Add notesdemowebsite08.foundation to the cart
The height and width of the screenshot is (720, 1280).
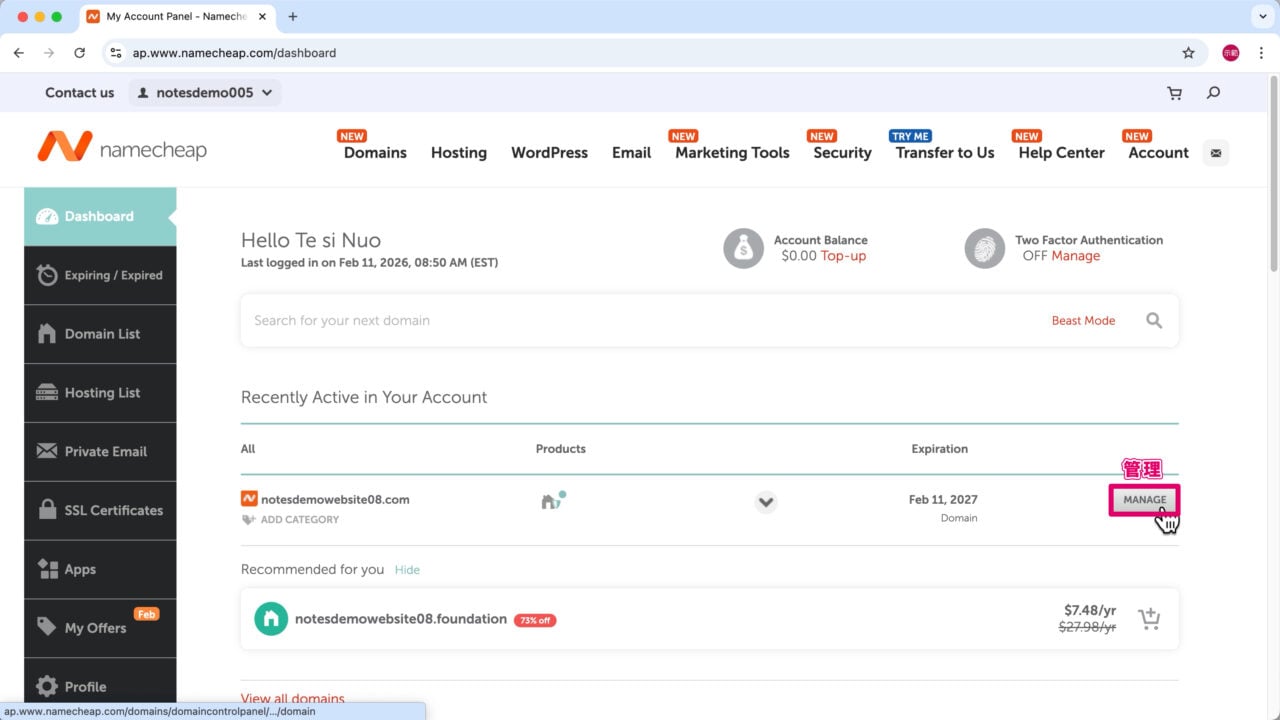tap(1150, 618)
